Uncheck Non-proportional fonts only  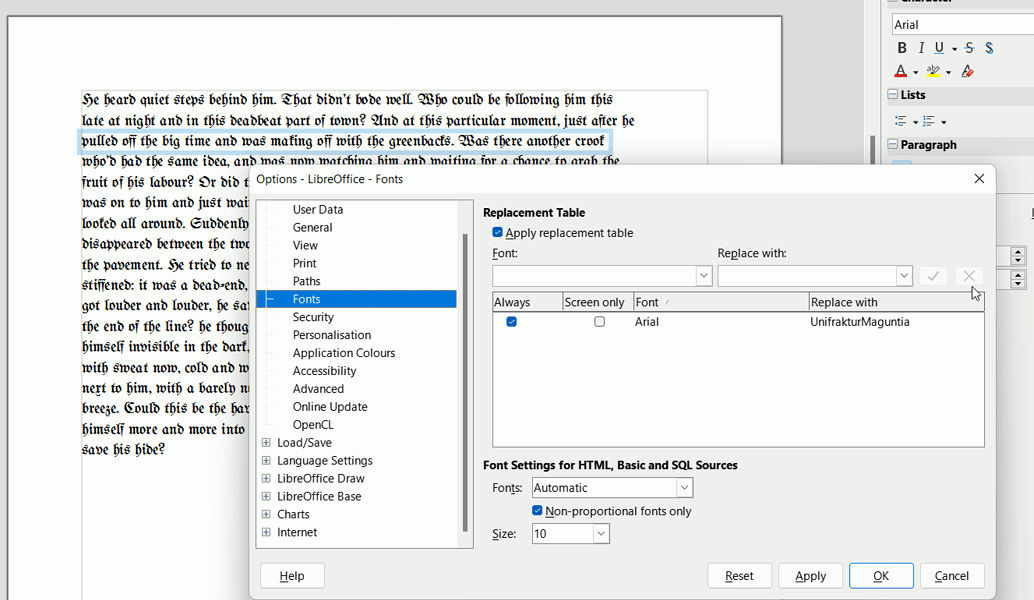click(537, 510)
